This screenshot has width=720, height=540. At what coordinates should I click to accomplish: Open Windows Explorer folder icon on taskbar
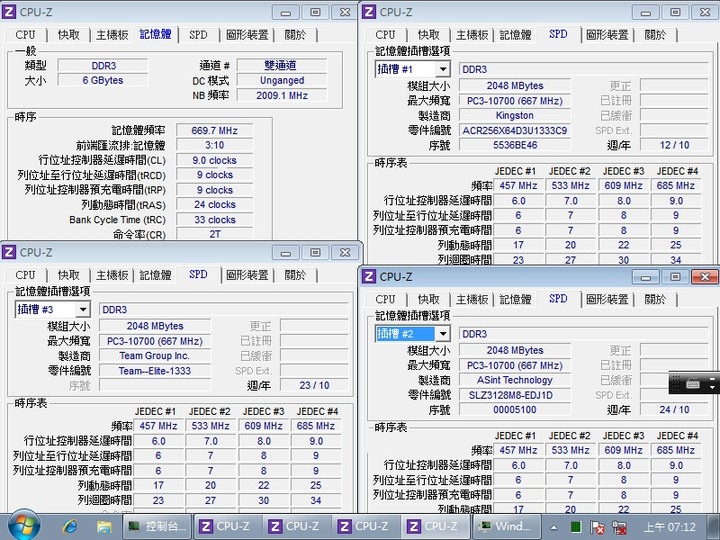tap(104, 526)
